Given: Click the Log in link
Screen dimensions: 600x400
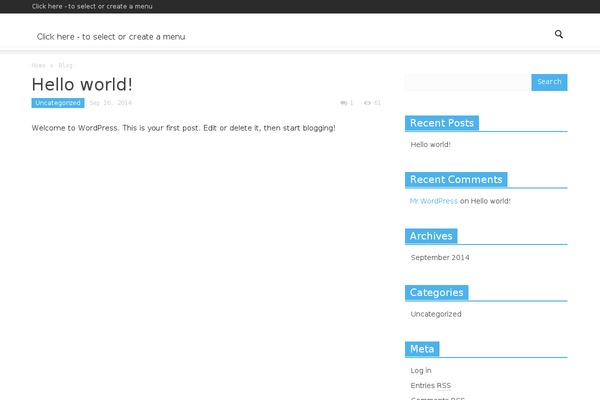Looking at the screenshot, I should click(x=421, y=371).
